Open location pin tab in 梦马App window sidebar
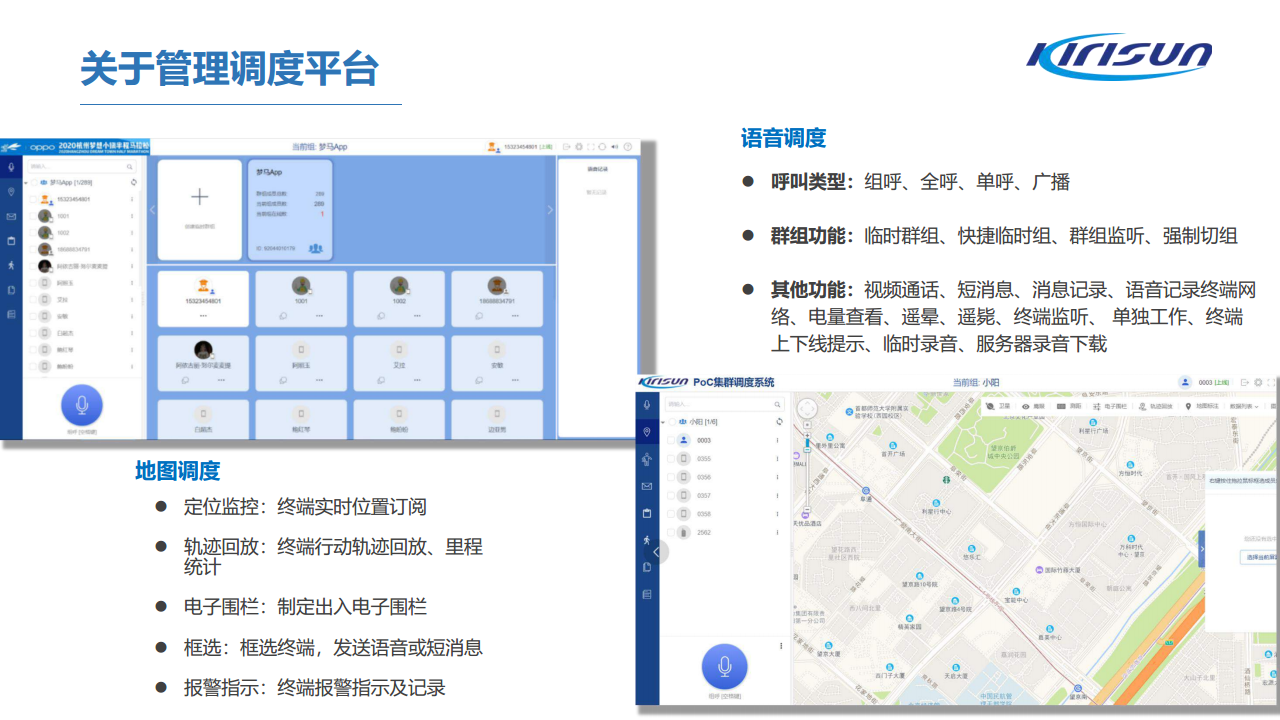The height and width of the screenshot is (720, 1280). [x=11, y=191]
